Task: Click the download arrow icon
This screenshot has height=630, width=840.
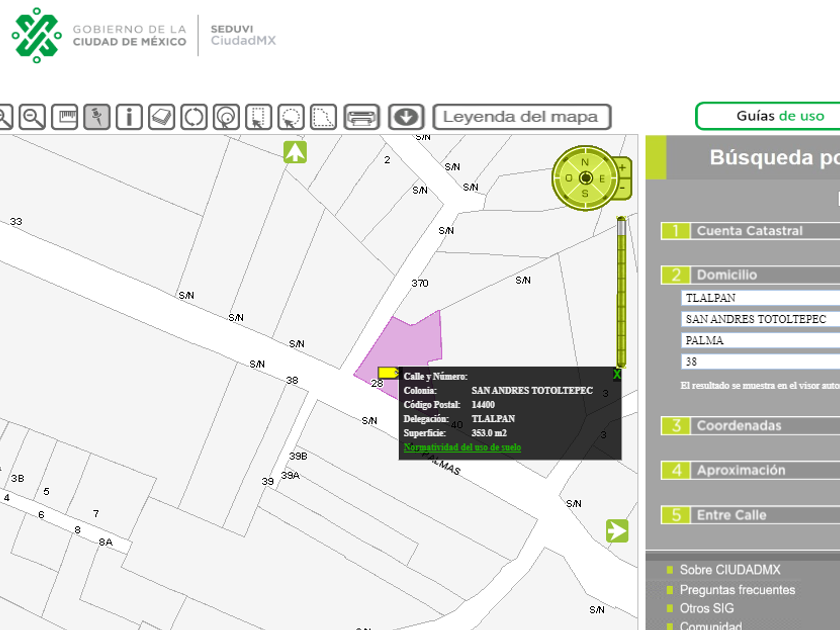Action: click(405, 117)
